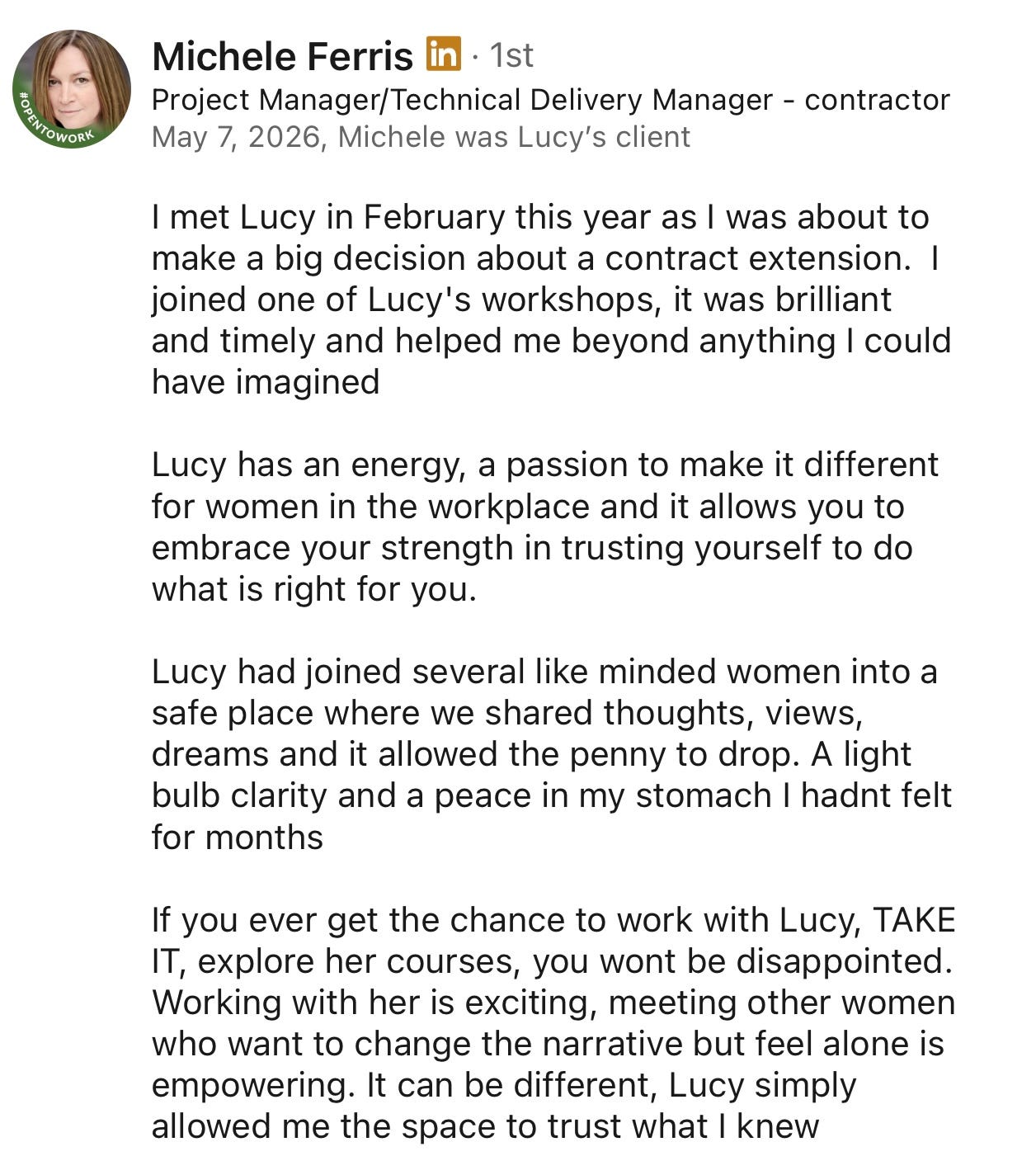Click the text "contract extension" in the recommendation

point(753,259)
